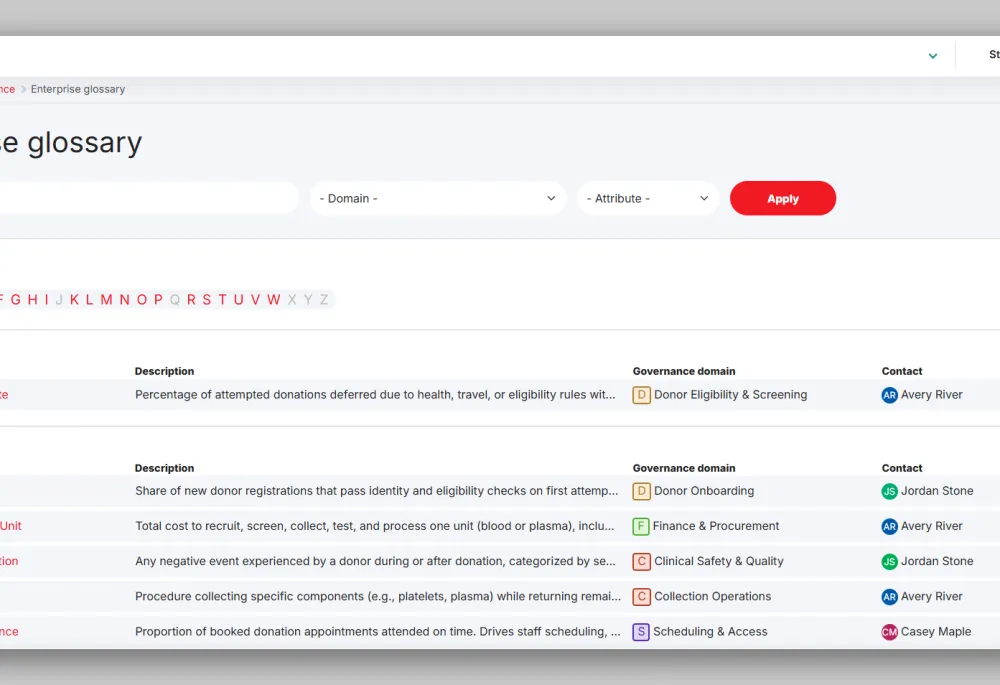
Task: Click the D icon beside Donor Eligibility & Screening
Action: pos(642,395)
